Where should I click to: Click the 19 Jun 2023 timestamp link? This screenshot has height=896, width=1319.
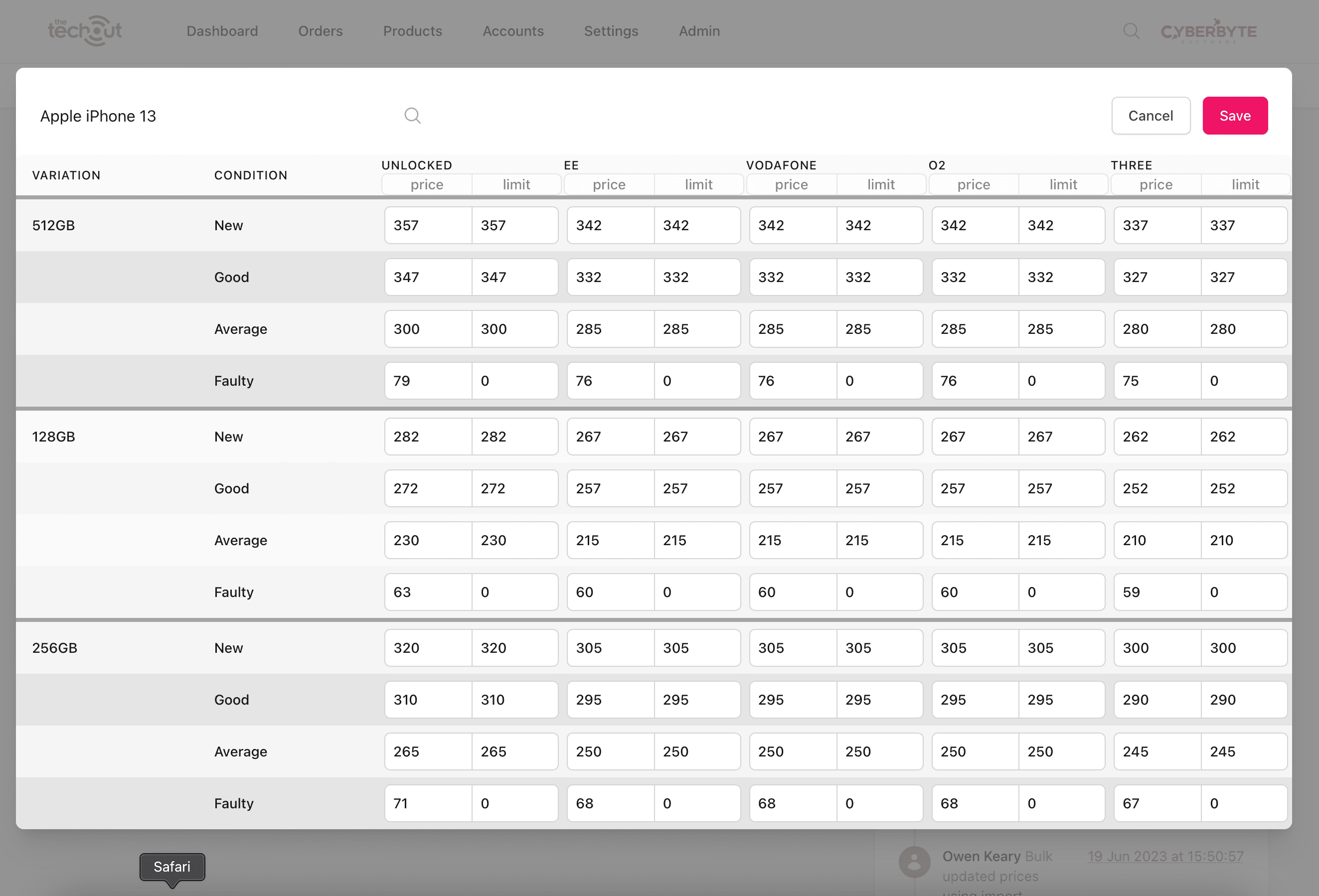1165,856
